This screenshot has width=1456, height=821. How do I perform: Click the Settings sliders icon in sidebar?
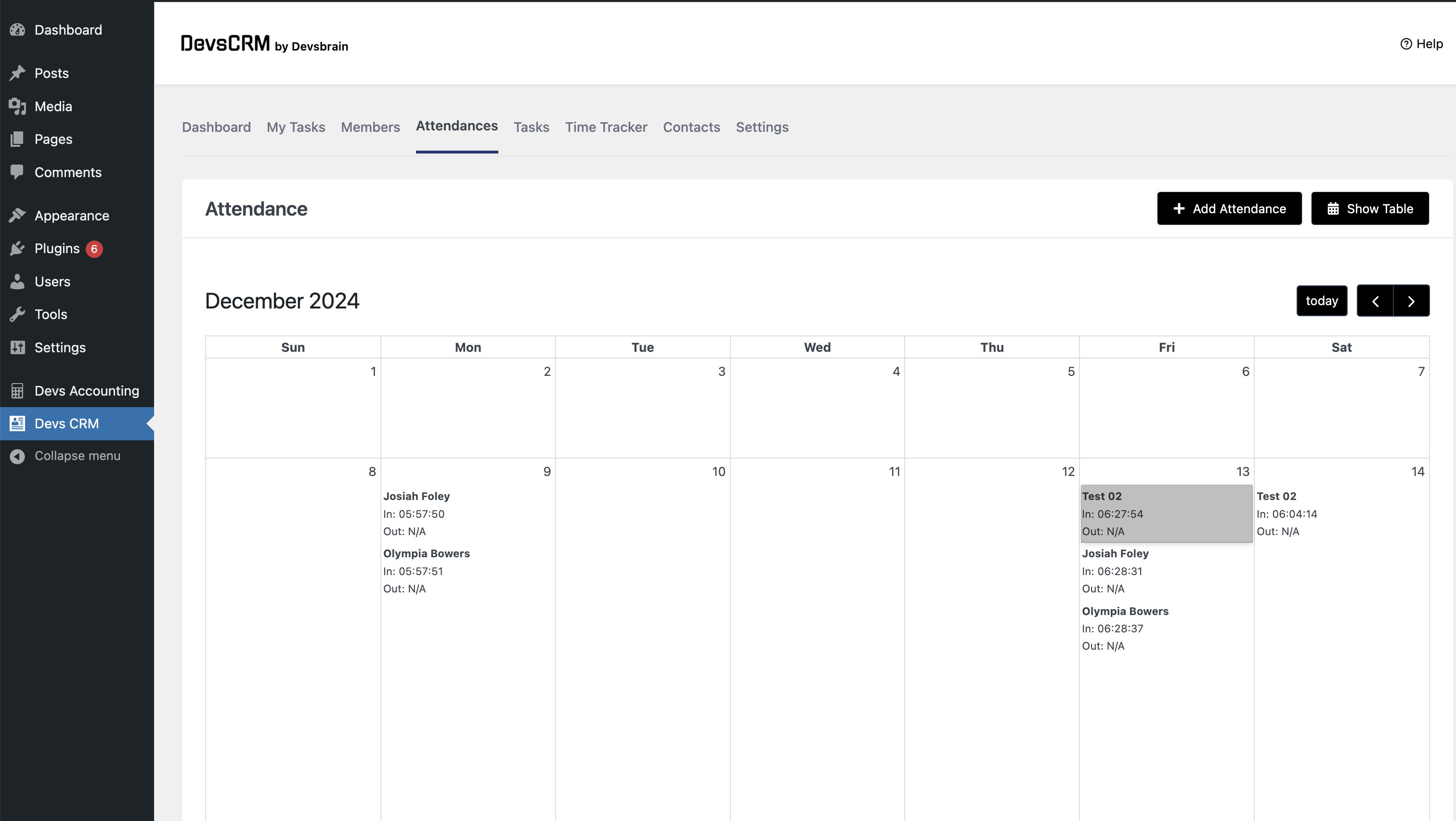coord(17,347)
